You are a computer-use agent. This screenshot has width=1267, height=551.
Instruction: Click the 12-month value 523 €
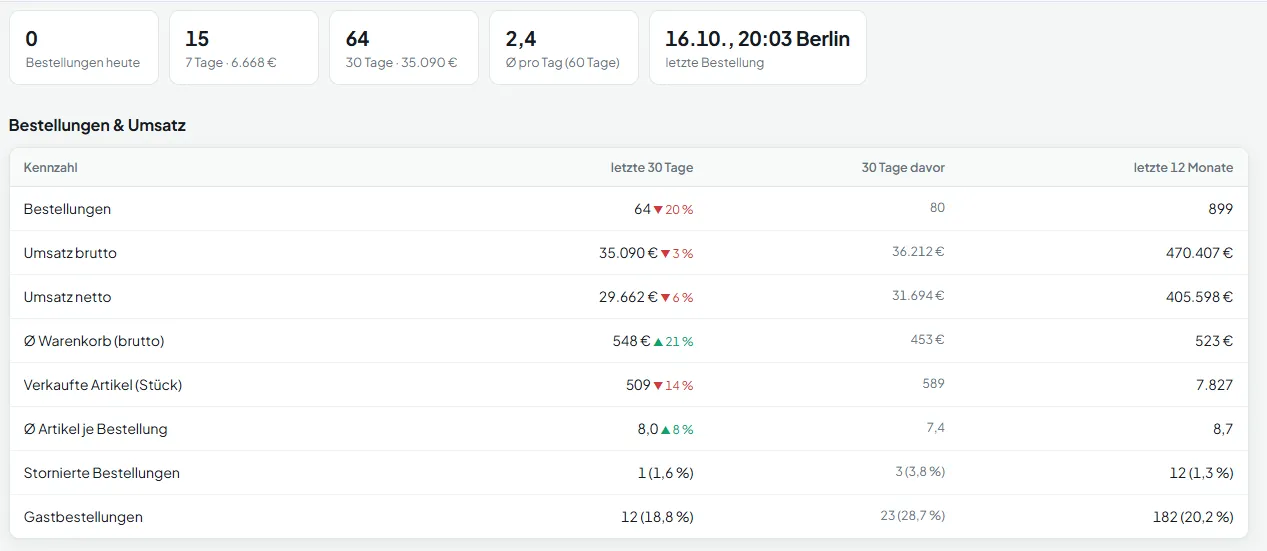(x=1214, y=341)
